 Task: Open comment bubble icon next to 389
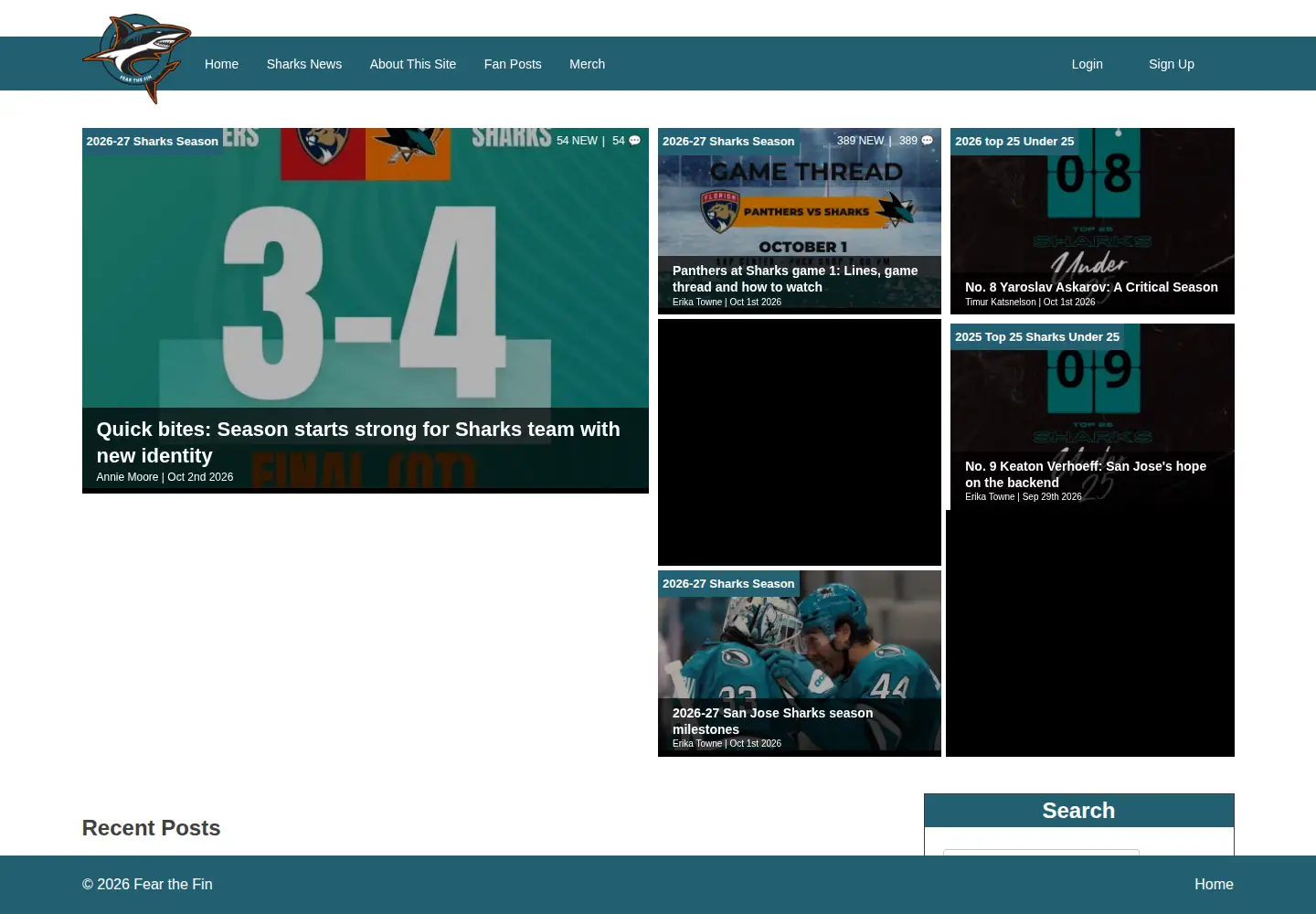(x=927, y=141)
